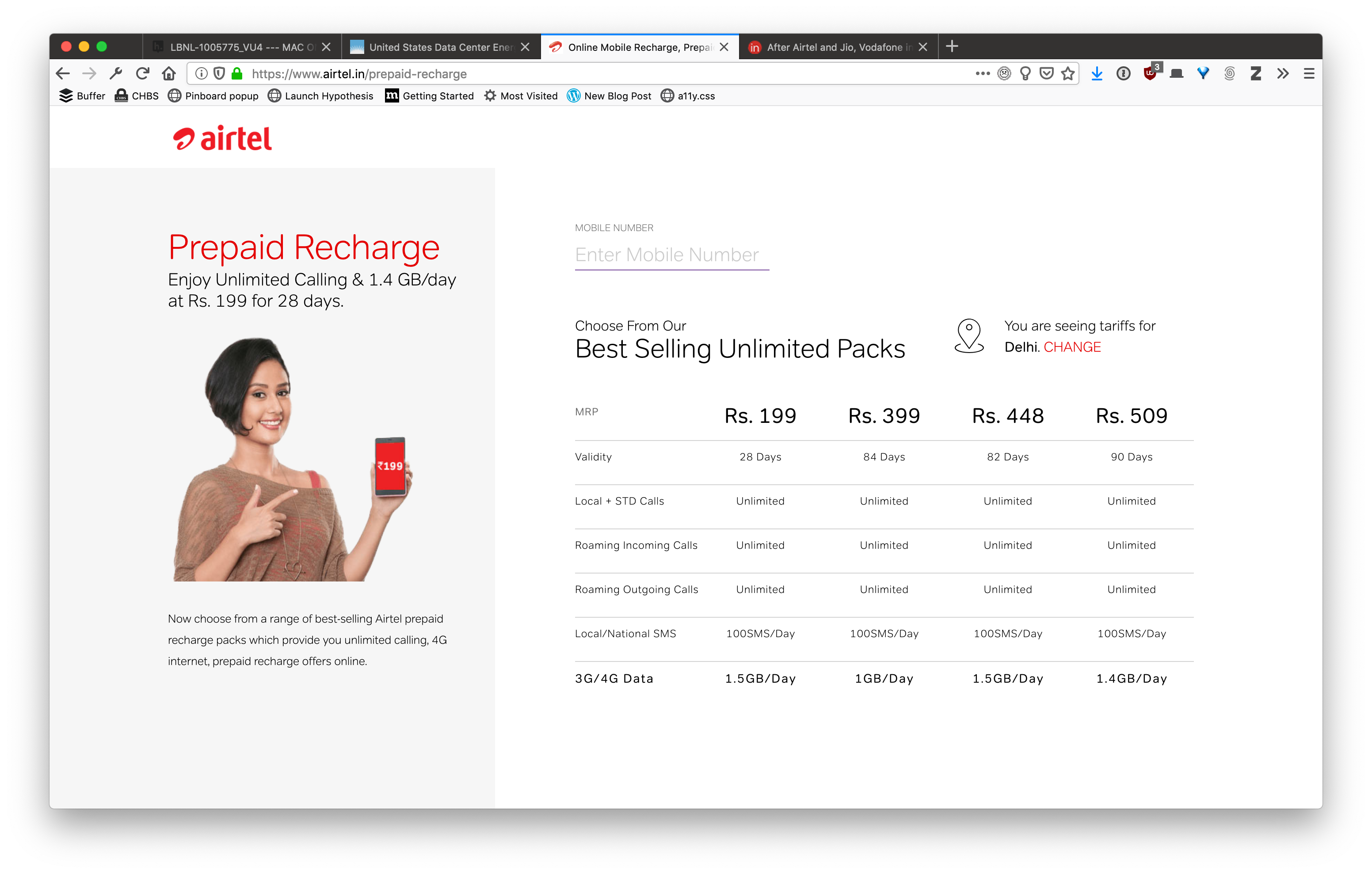Select the Rs. 199 pack
Image resolution: width=1372 pixels, height=874 pixels.
(760, 416)
